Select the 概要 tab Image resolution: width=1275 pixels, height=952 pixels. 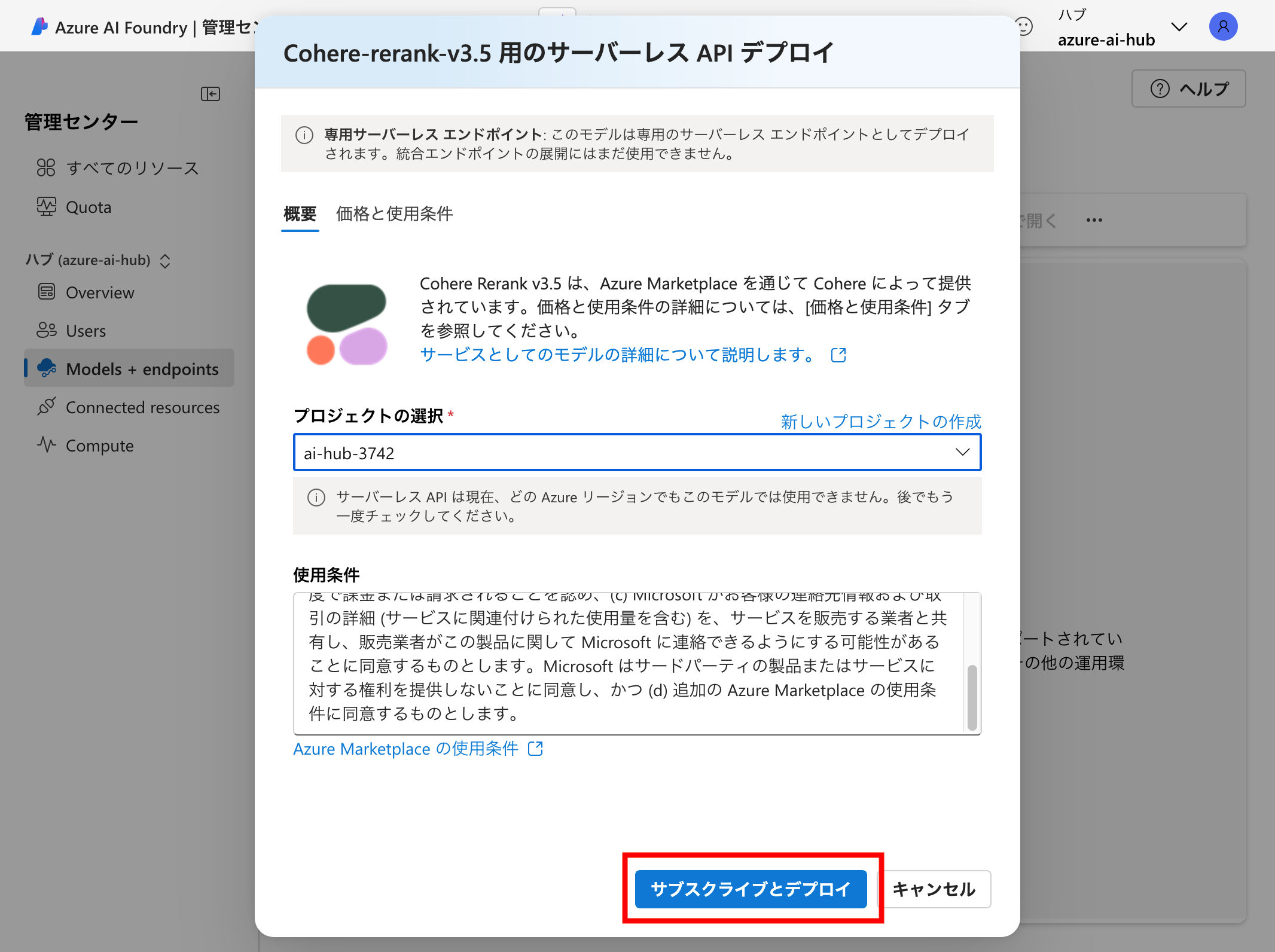point(300,214)
